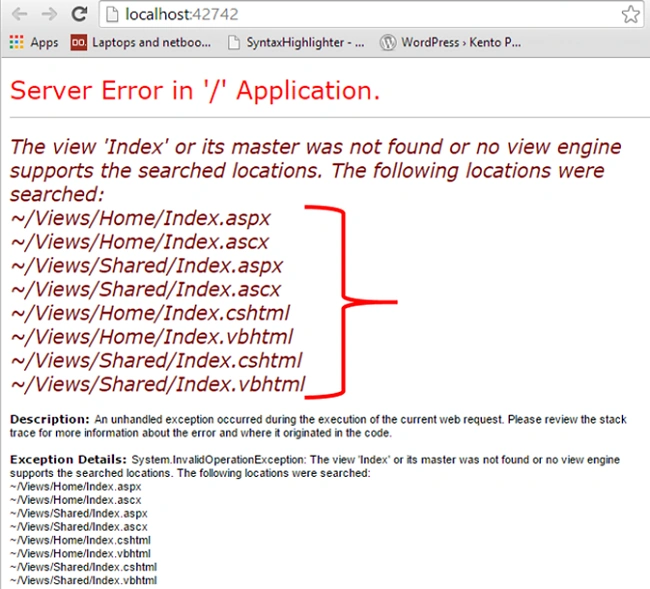The image size is (650, 589).
Task: Click the large italic ~/Views/Shared/Index.vbhtml line
Action: click(x=158, y=384)
